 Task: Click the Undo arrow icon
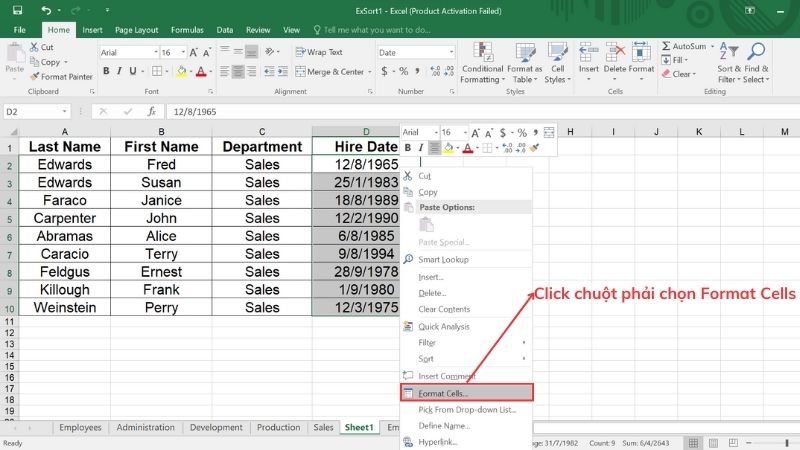[x=46, y=10]
